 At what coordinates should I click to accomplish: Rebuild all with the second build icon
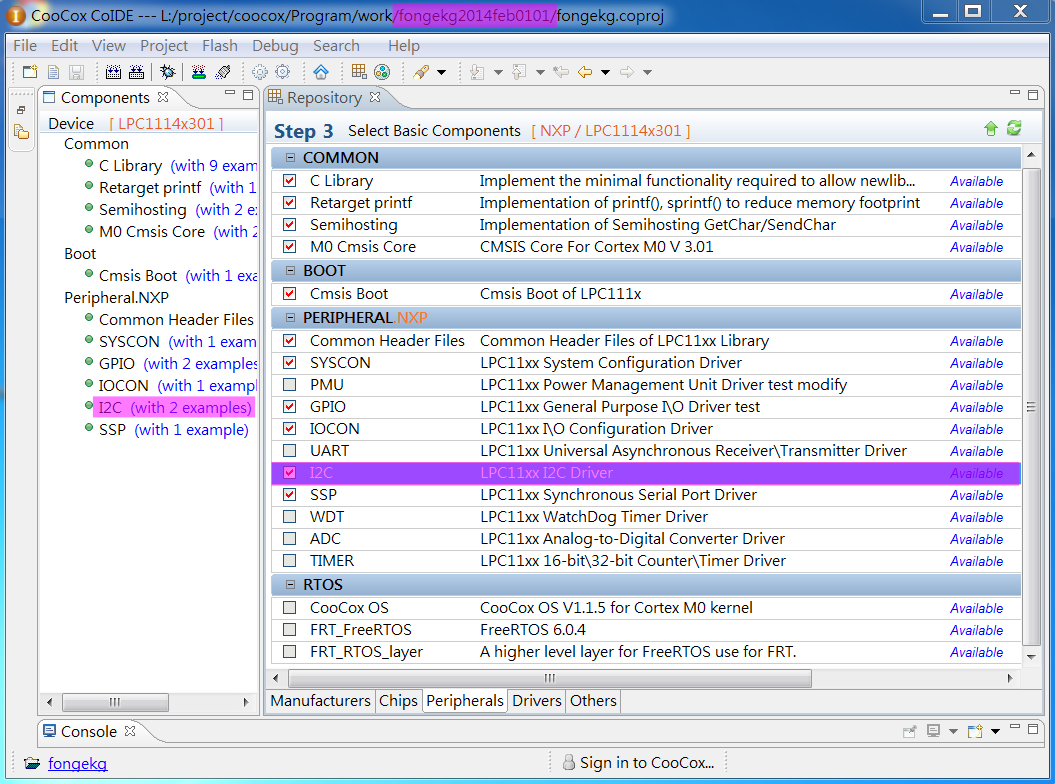click(137, 71)
